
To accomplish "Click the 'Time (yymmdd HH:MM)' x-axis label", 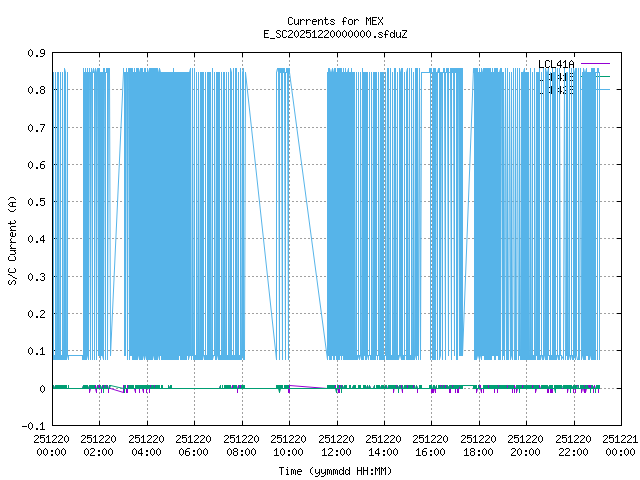I will coord(334,470).
